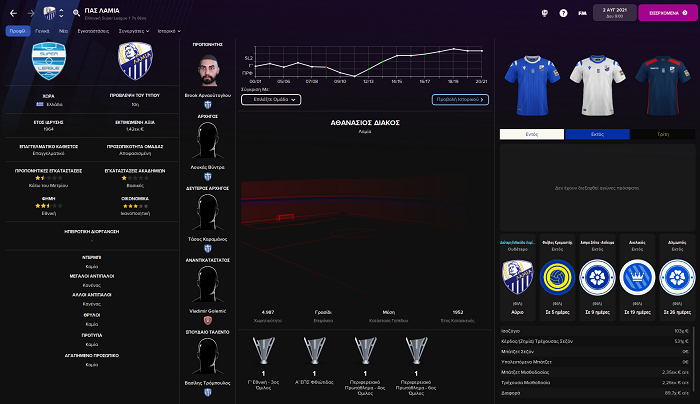Open the Σε 19 ημέρες crown badge
700x404 pixels.
637,277
